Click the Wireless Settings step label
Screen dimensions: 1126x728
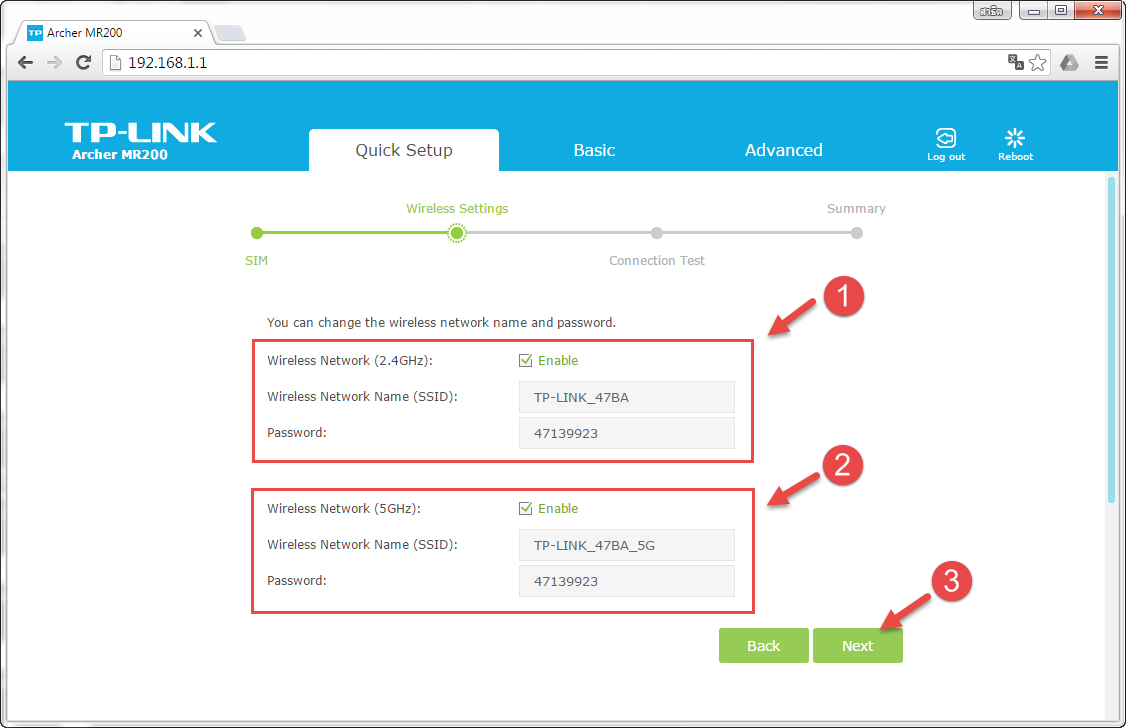[x=457, y=208]
